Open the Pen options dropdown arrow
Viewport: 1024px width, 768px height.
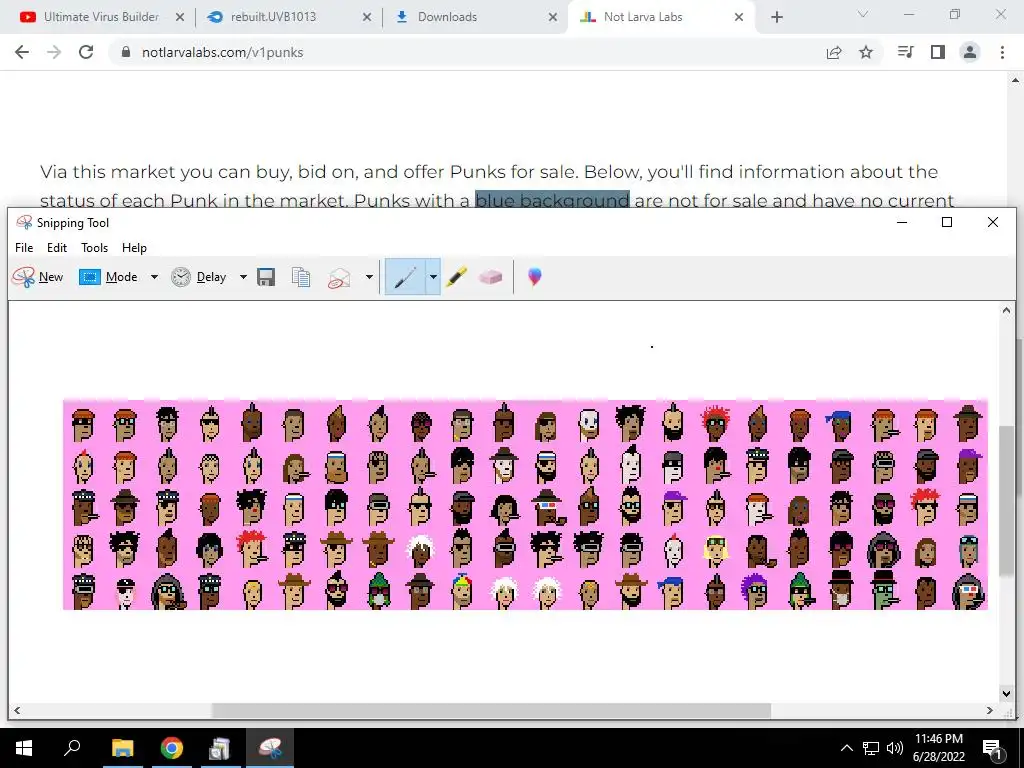[x=433, y=277]
